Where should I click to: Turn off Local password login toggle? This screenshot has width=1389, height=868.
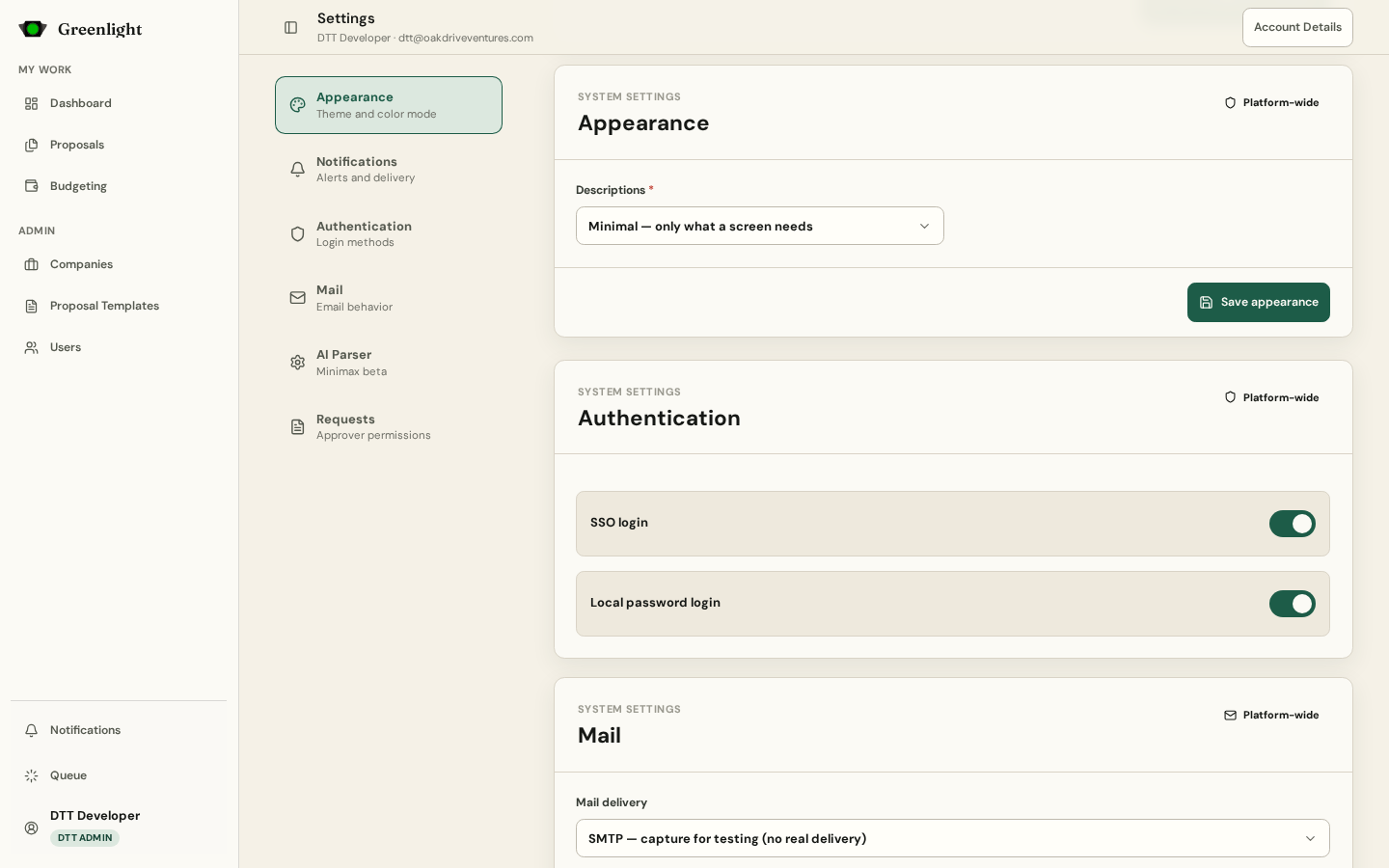click(1293, 604)
